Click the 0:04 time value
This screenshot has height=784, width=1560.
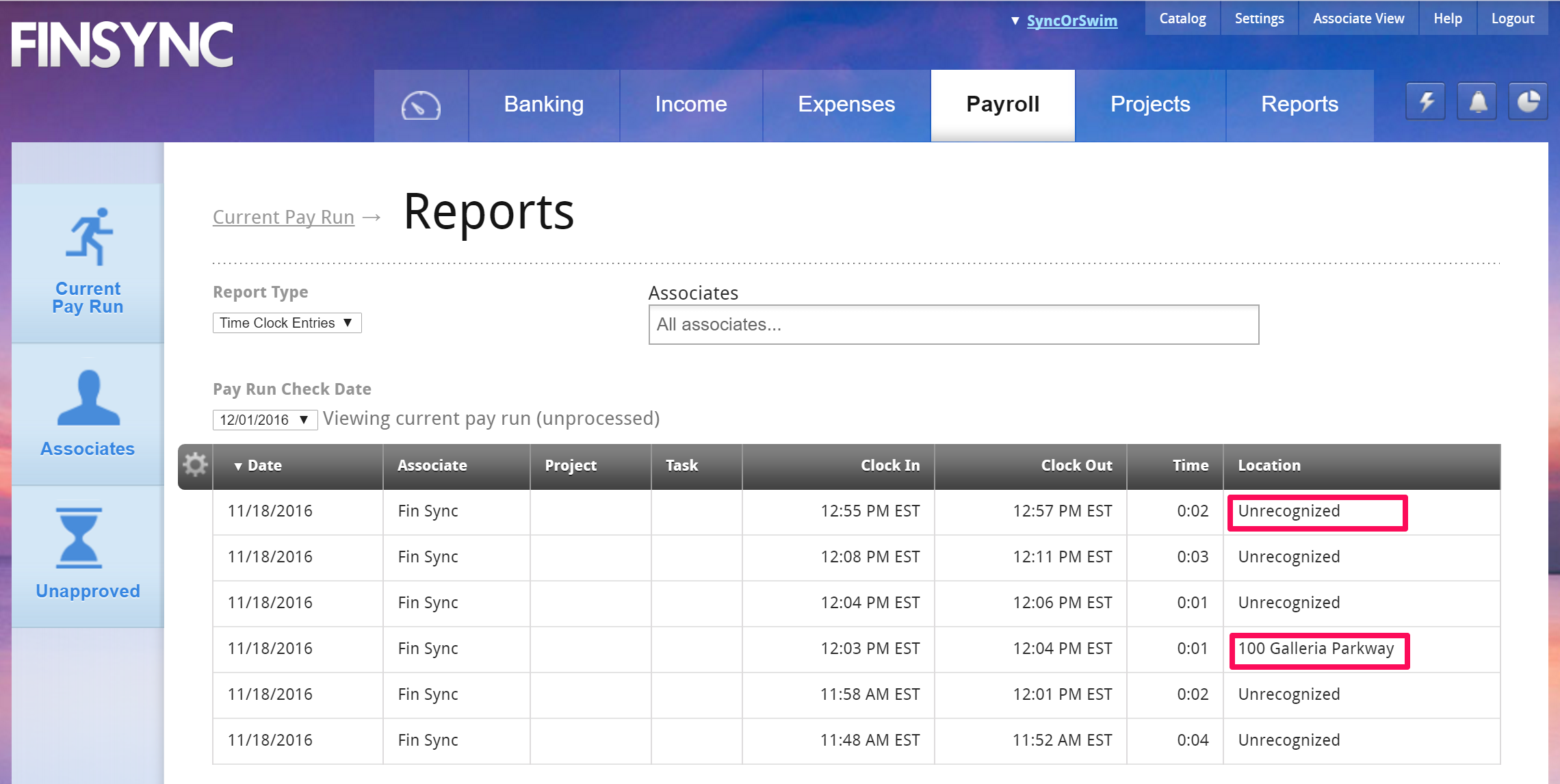point(1193,740)
